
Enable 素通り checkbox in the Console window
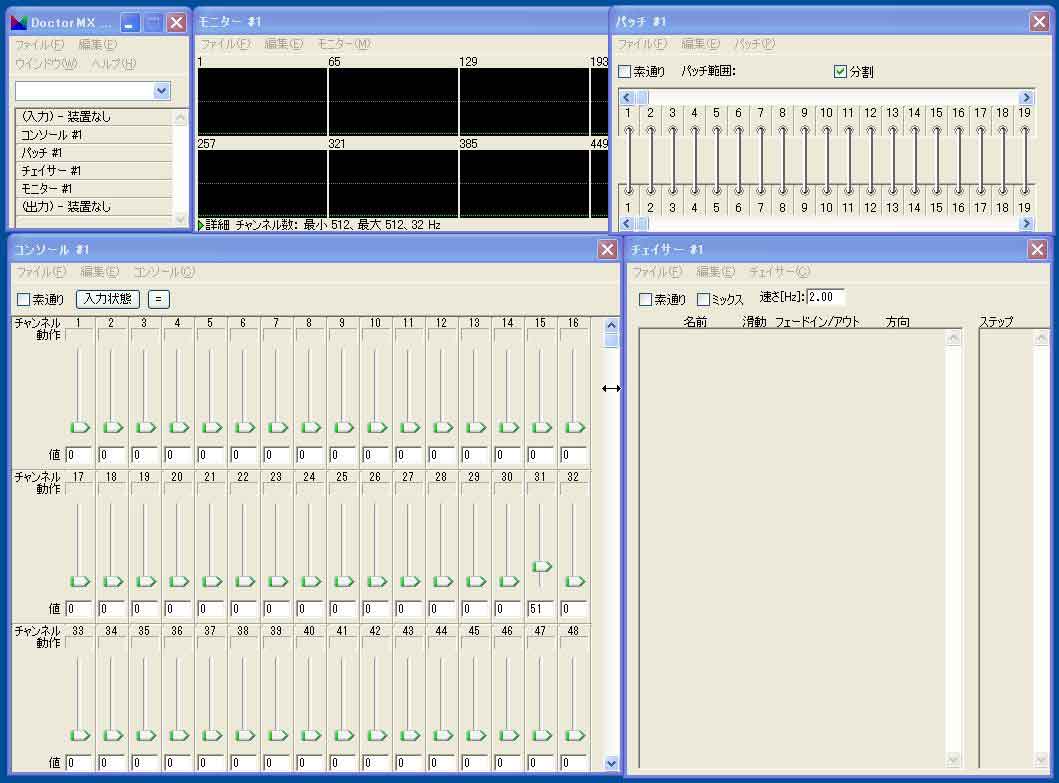tap(24, 300)
